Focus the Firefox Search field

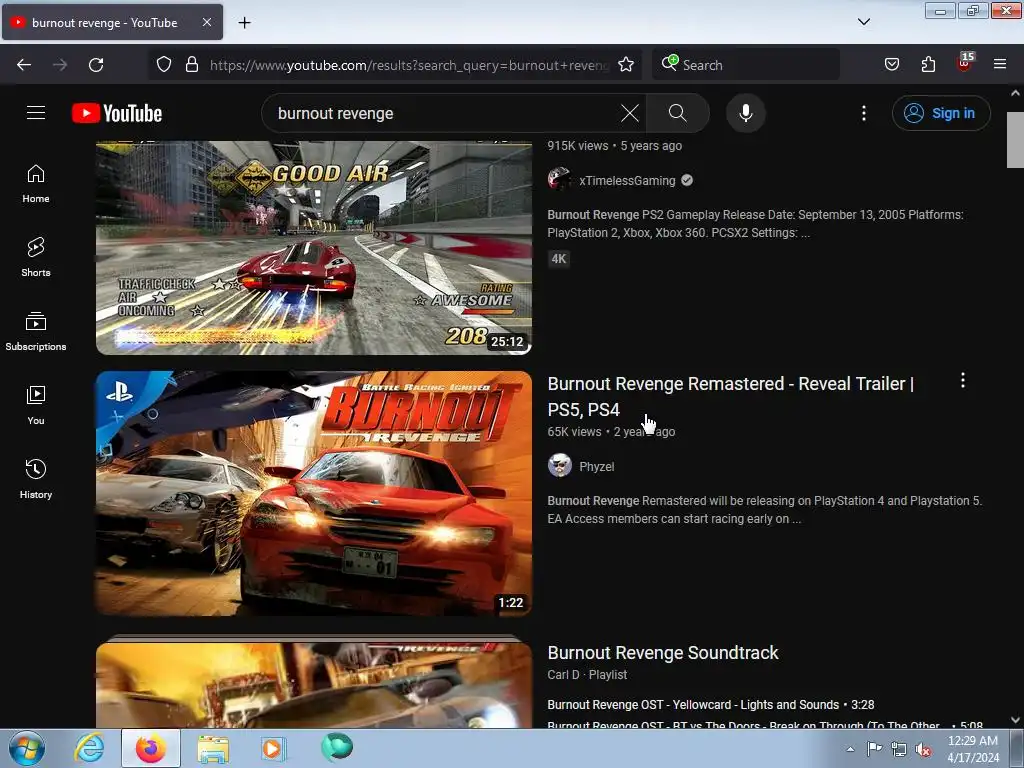pos(746,65)
